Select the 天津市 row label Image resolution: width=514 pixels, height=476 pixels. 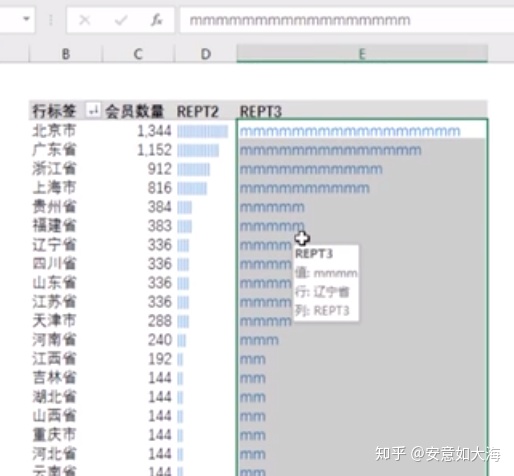[x=54, y=320]
